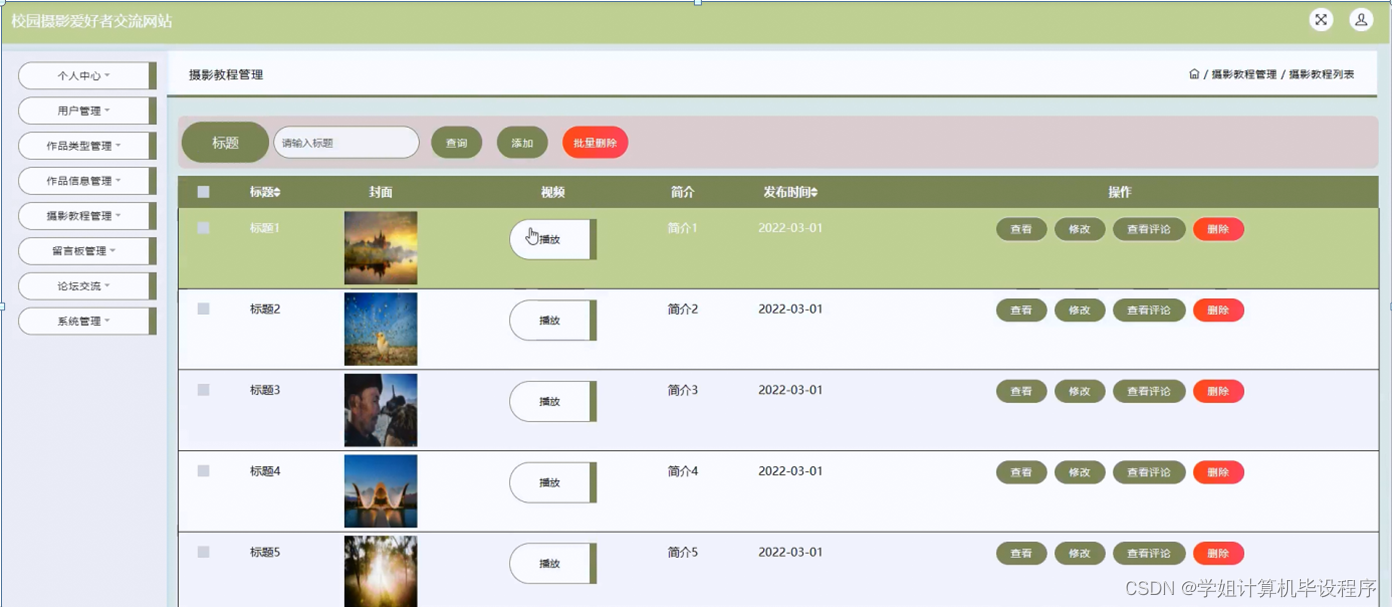Screen dimensions: 1392x607
Task: Open the user profile icon in header
Action: (1361, 20)
